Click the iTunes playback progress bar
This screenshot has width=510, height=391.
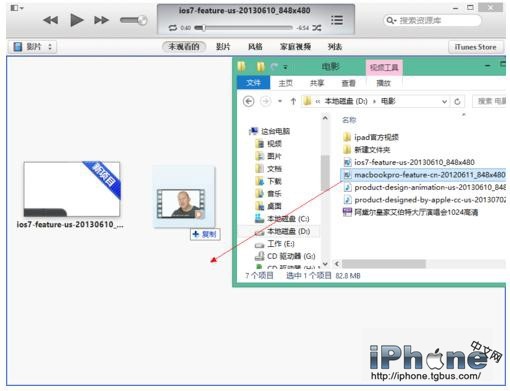243,28
